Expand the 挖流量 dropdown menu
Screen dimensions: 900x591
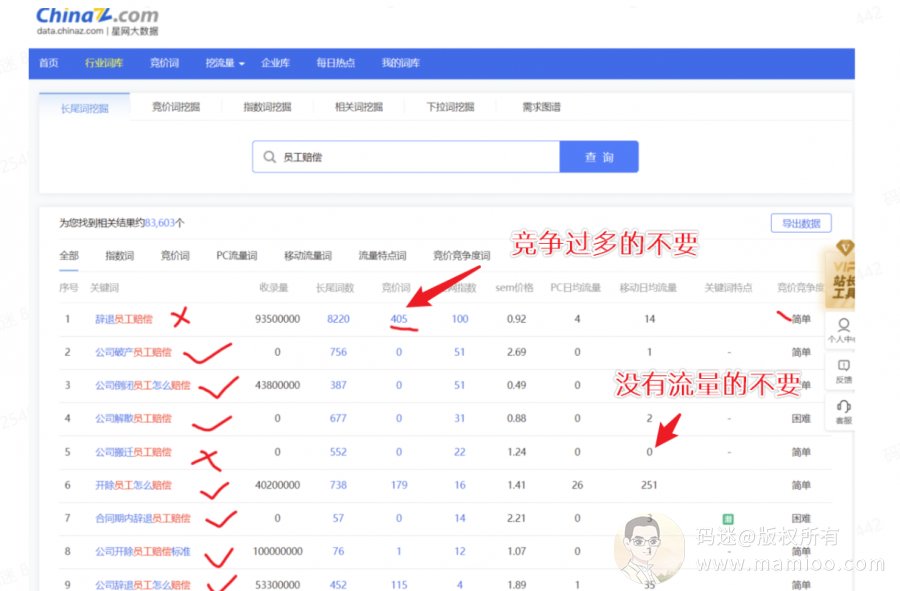click(225, 63)
